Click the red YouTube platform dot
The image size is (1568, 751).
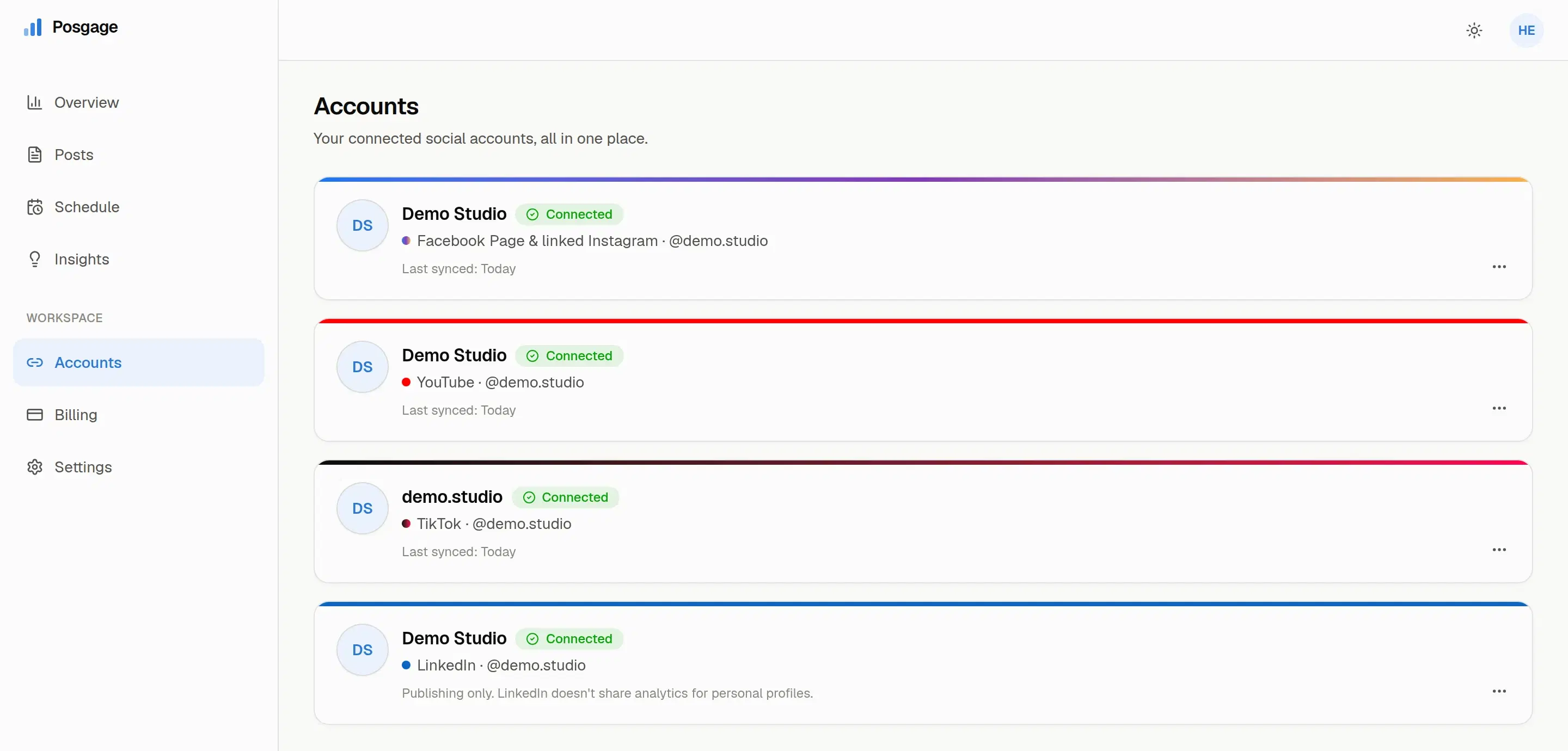tap(406, 382)
